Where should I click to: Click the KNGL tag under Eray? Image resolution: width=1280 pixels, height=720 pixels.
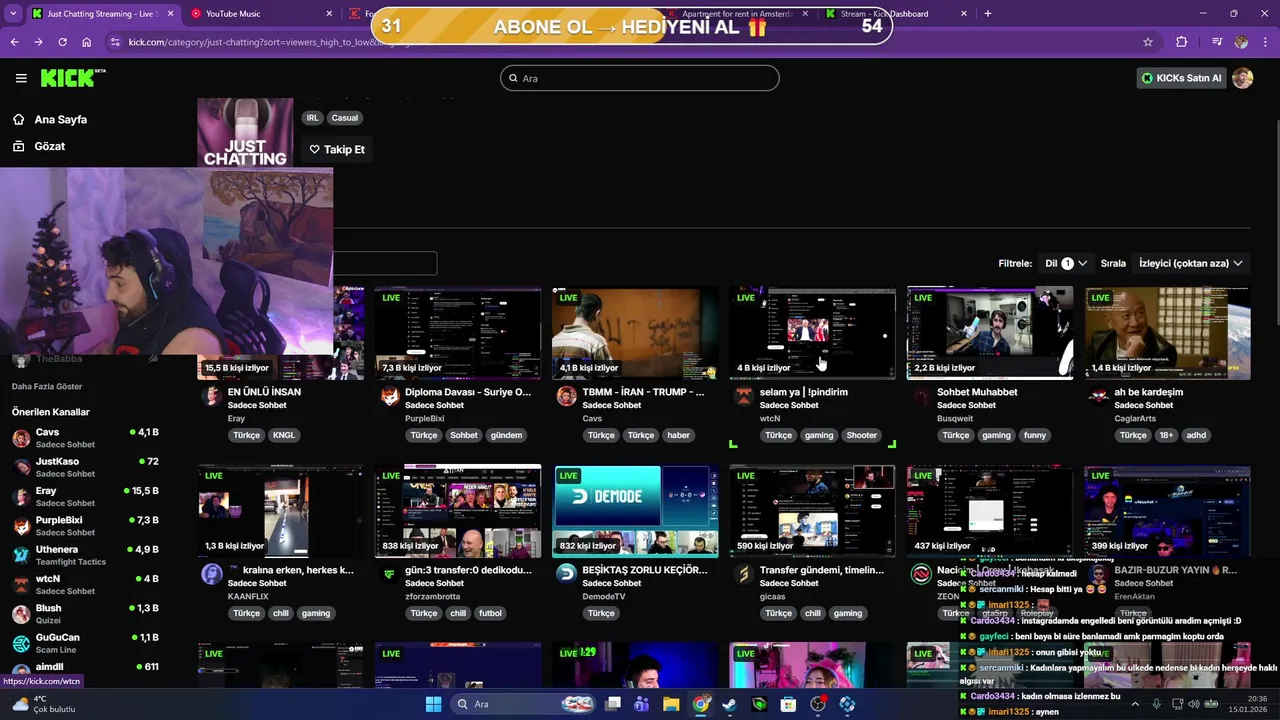click(284, 435)
